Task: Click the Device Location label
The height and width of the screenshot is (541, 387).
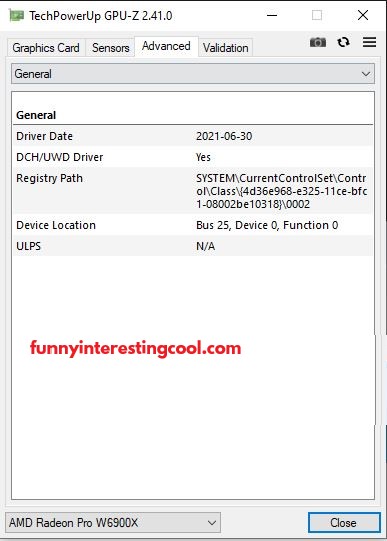Action: (x=56, y=225)
